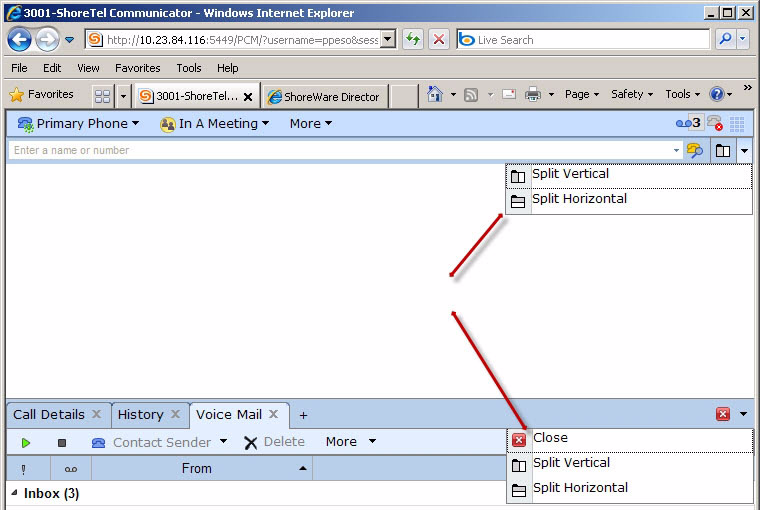Click the Stop playback square button

(x=62, y=443)
